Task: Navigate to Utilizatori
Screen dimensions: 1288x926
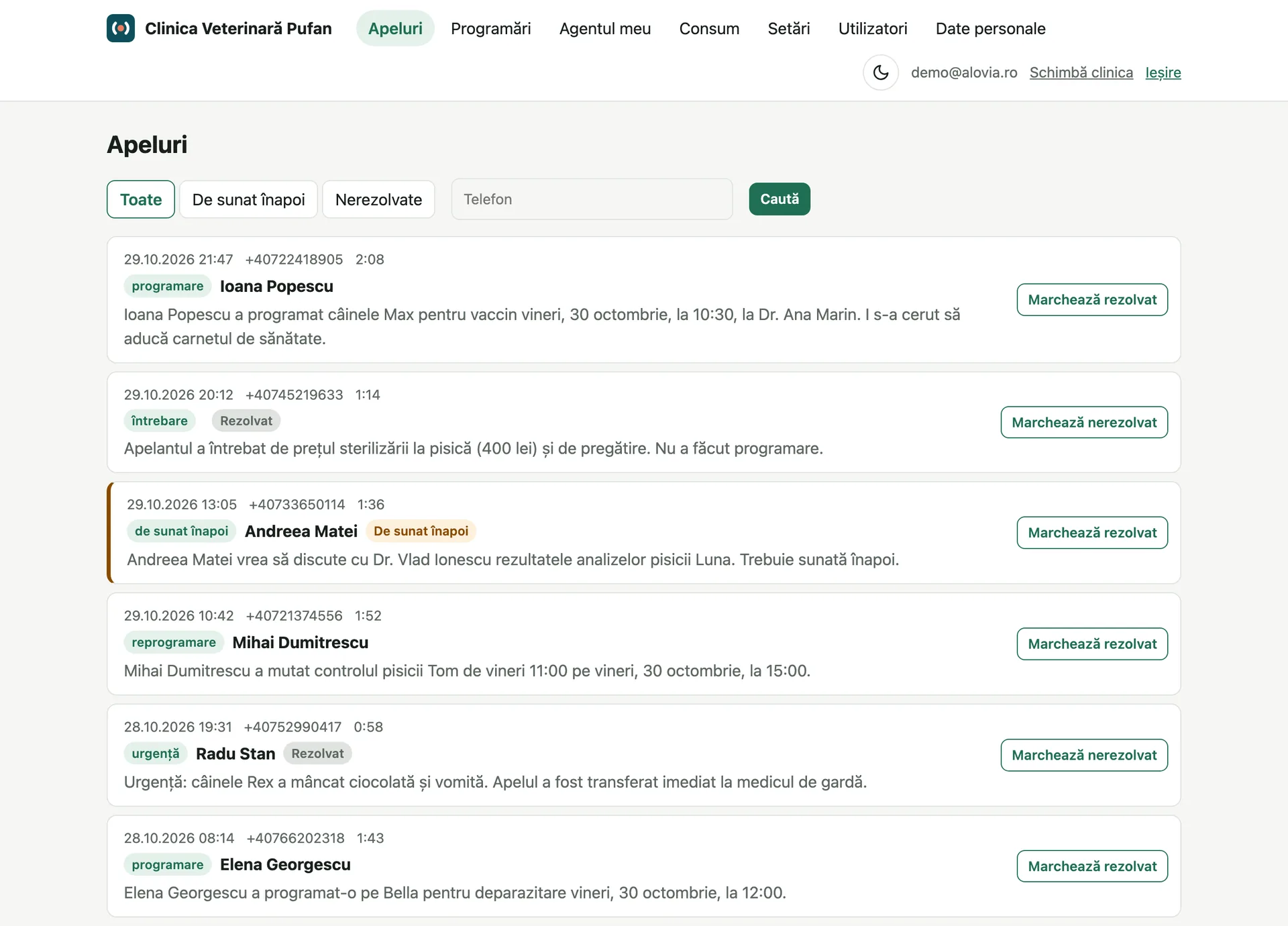Action: [x=872, y=28]
